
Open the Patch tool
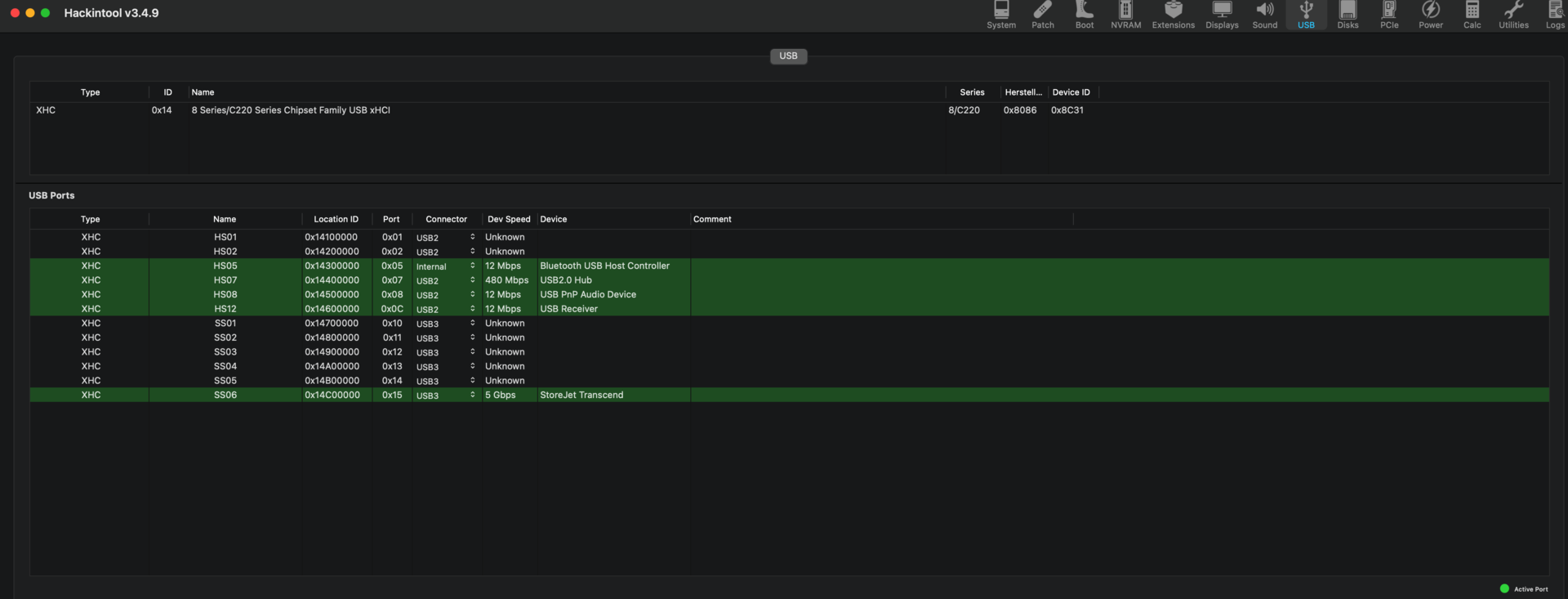click(1042, 15)
